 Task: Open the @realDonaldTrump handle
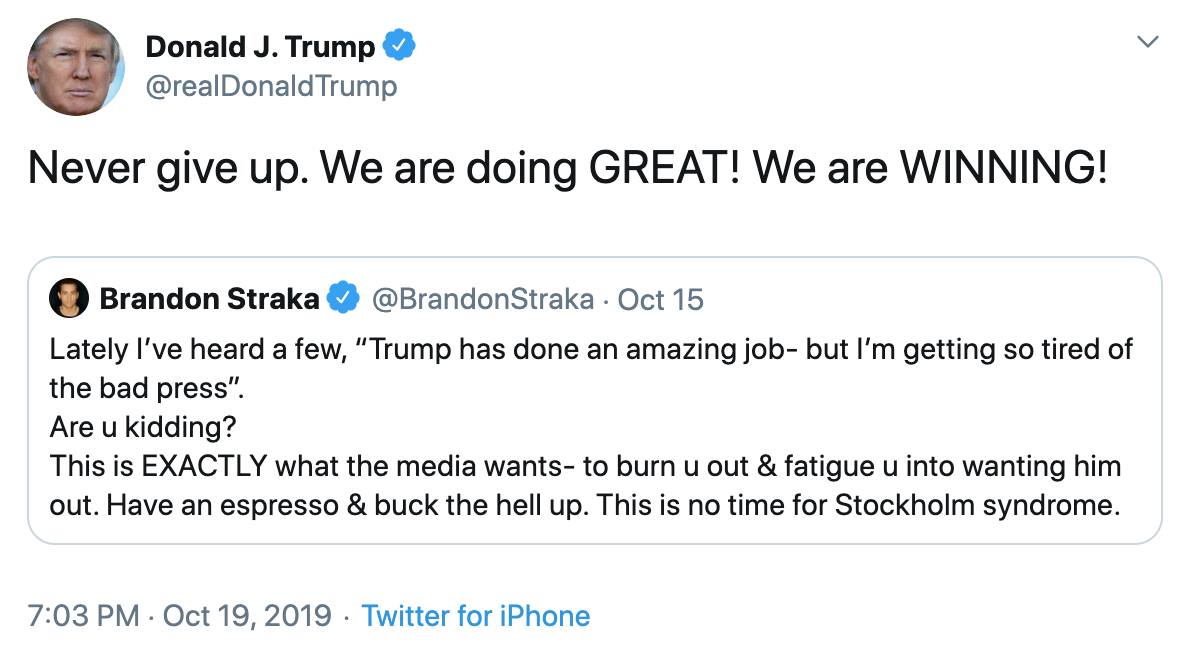(271, 87)
